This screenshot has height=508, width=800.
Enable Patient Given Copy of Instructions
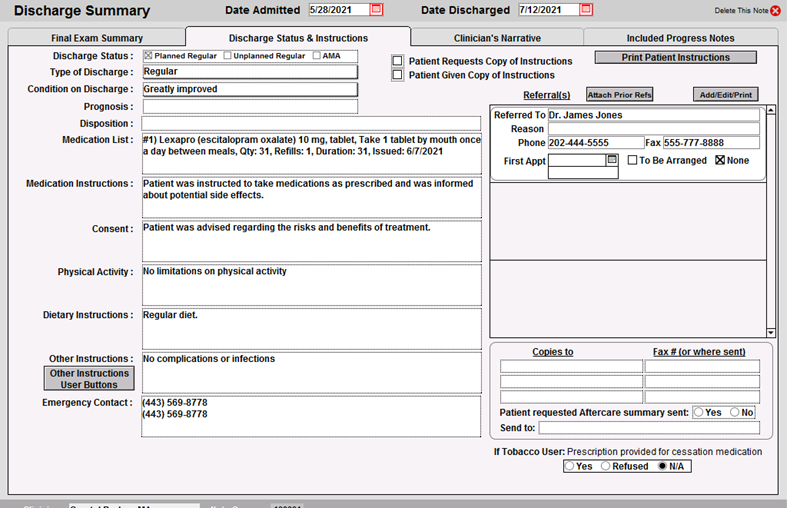click(x=397, y=75)
